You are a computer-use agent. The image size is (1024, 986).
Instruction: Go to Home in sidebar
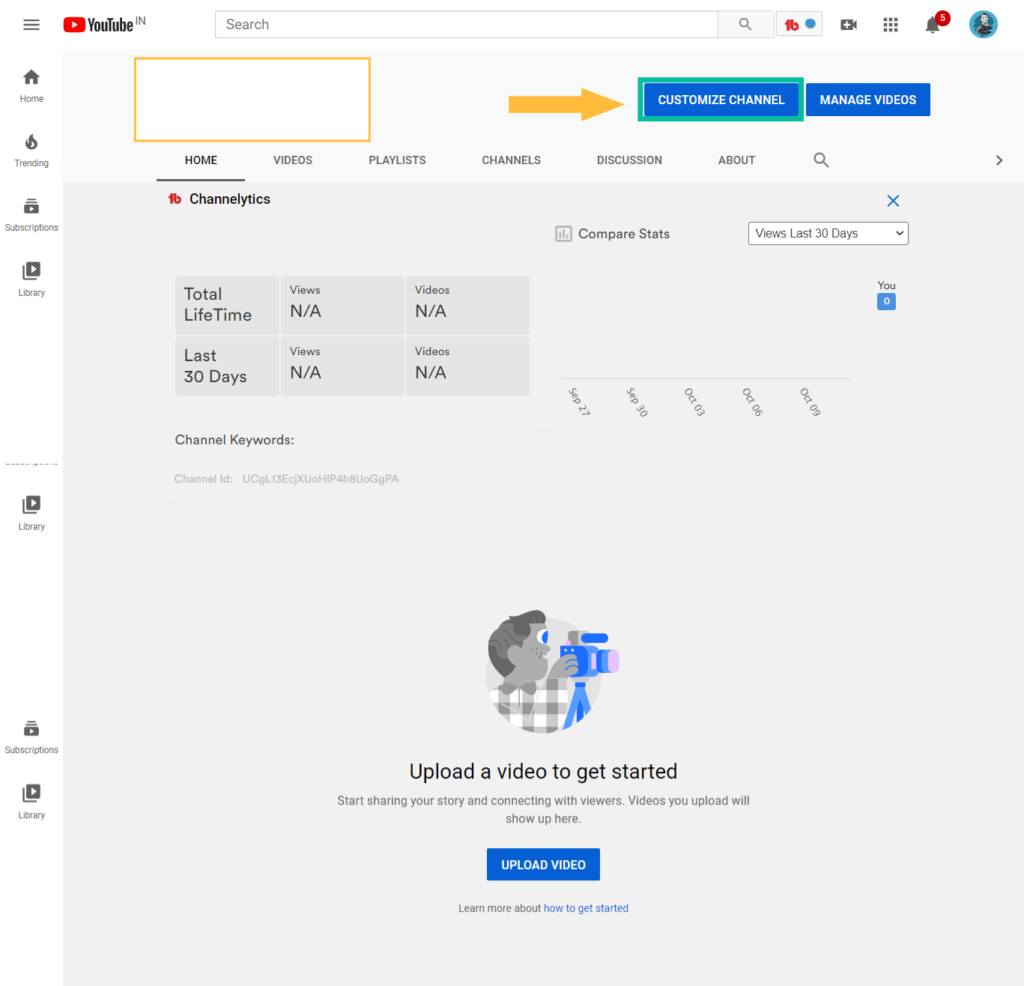[x=31, y=86]
